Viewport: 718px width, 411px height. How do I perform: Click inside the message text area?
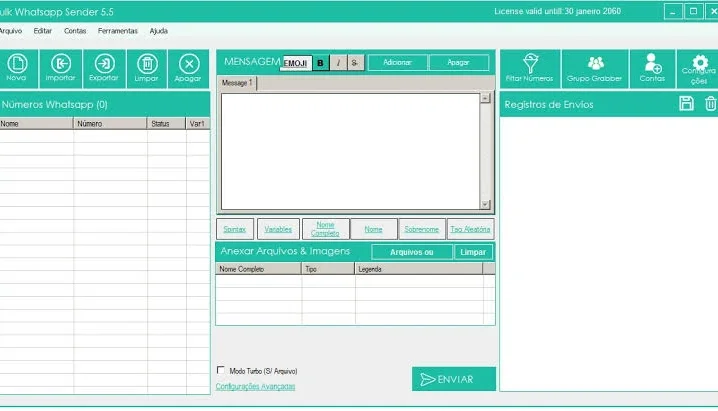click(x=350, y=151)
